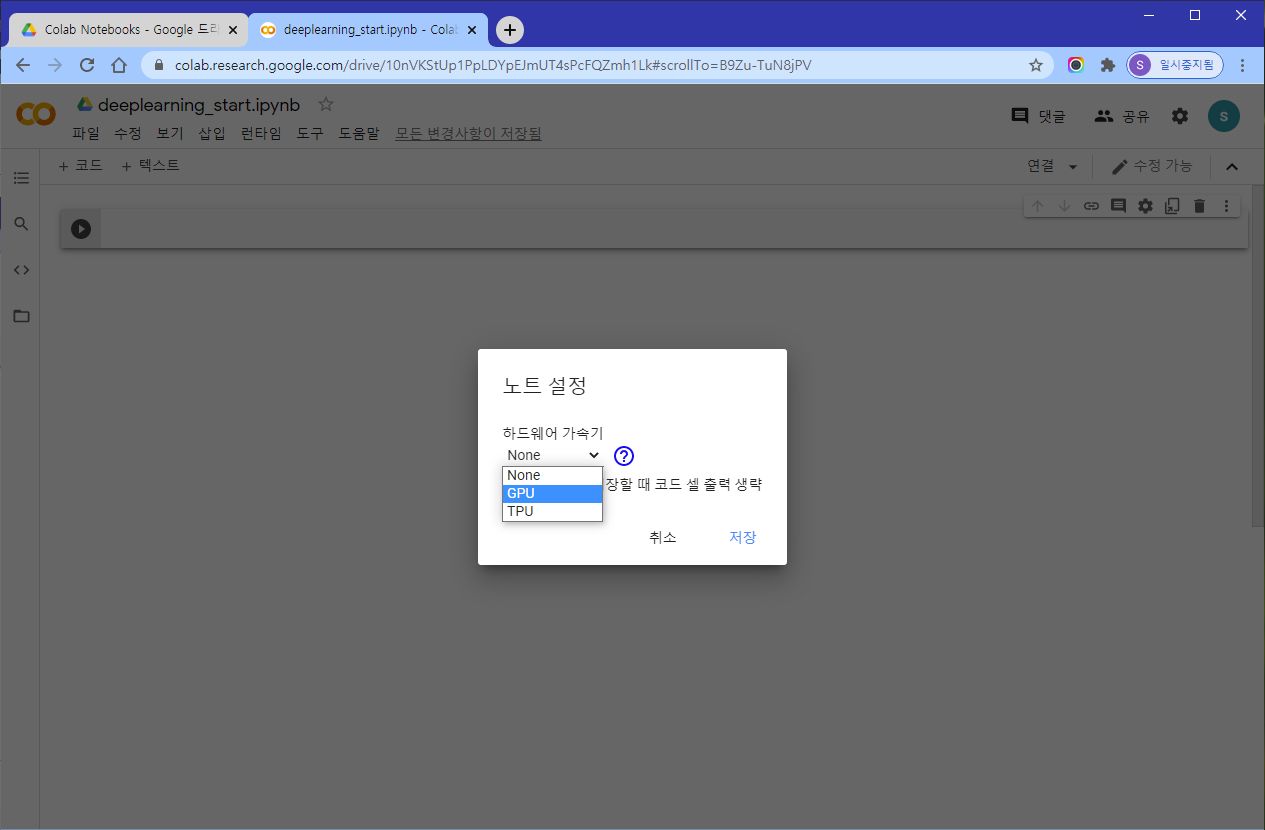Open the 삽입 menu
Viewport: 1265px width, 830px height.
pos(212,133)
